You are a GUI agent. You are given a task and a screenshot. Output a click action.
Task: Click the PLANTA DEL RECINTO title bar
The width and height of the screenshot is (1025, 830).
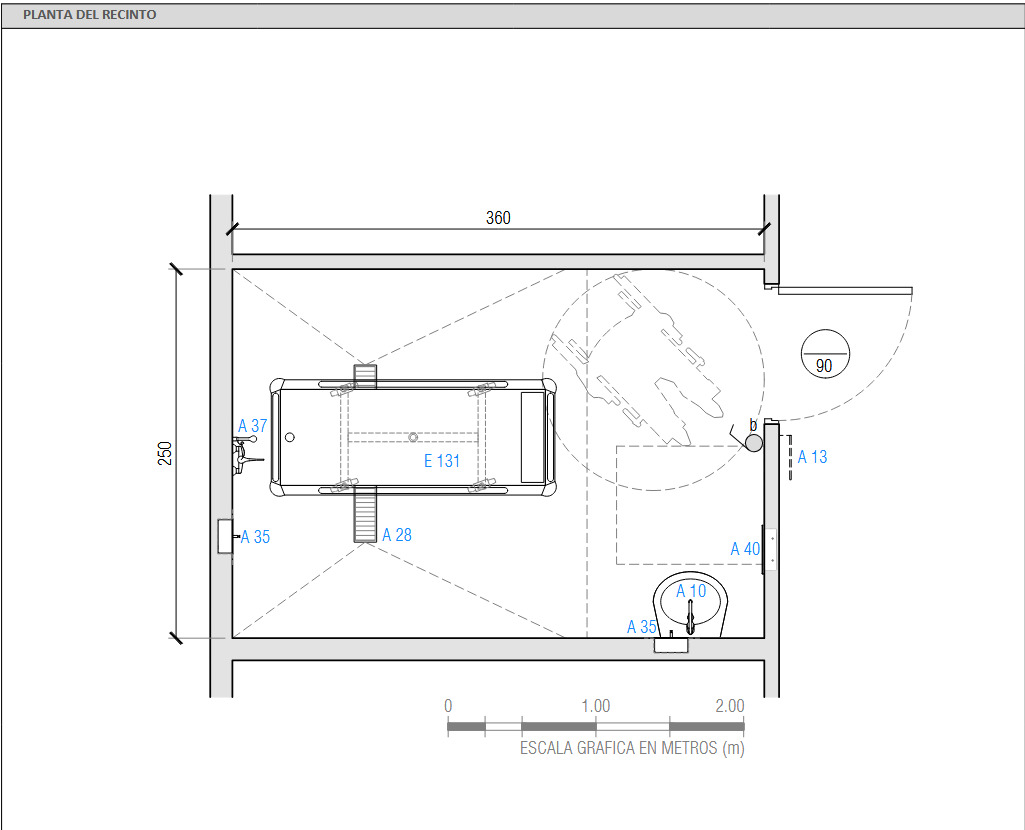90,15
